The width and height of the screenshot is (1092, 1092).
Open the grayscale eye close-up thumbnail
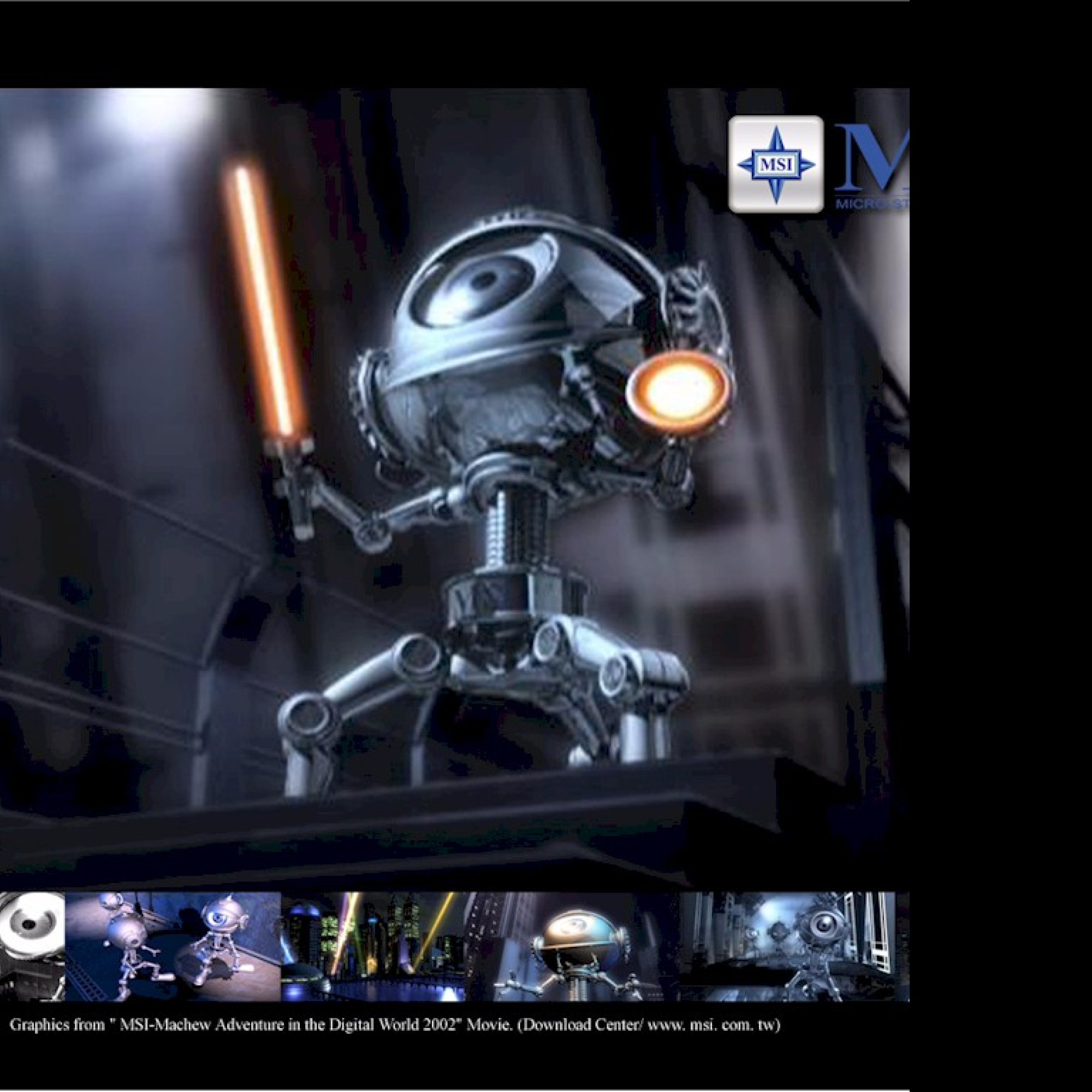pyautogui.click(x=32, y=947)
